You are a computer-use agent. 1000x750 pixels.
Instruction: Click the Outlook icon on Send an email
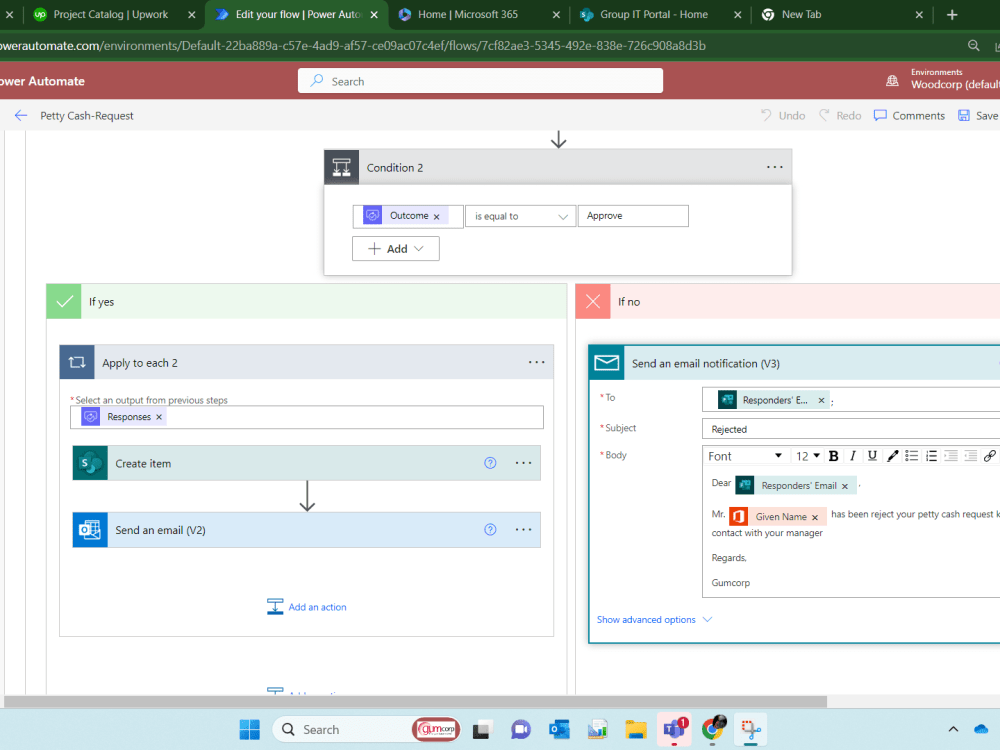pos(90,529)
